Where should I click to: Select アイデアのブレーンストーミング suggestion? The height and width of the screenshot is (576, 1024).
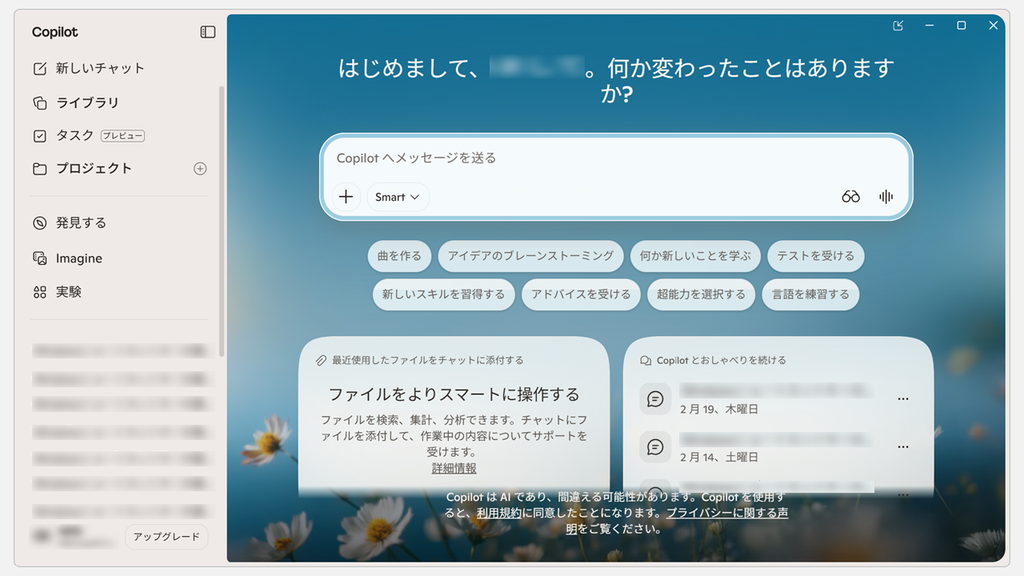(x=531, y=256)
